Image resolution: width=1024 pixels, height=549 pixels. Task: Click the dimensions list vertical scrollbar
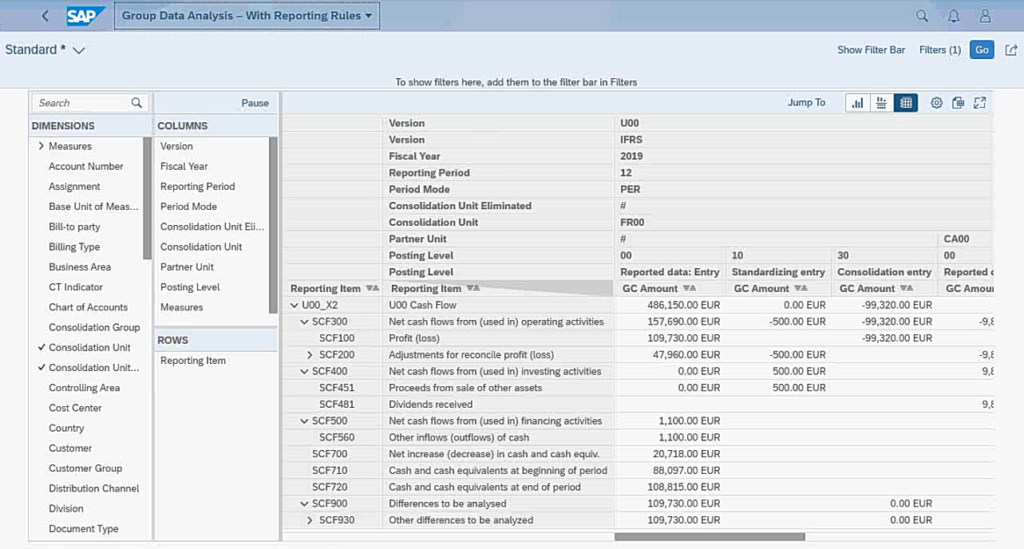click(x=147, y=198)
